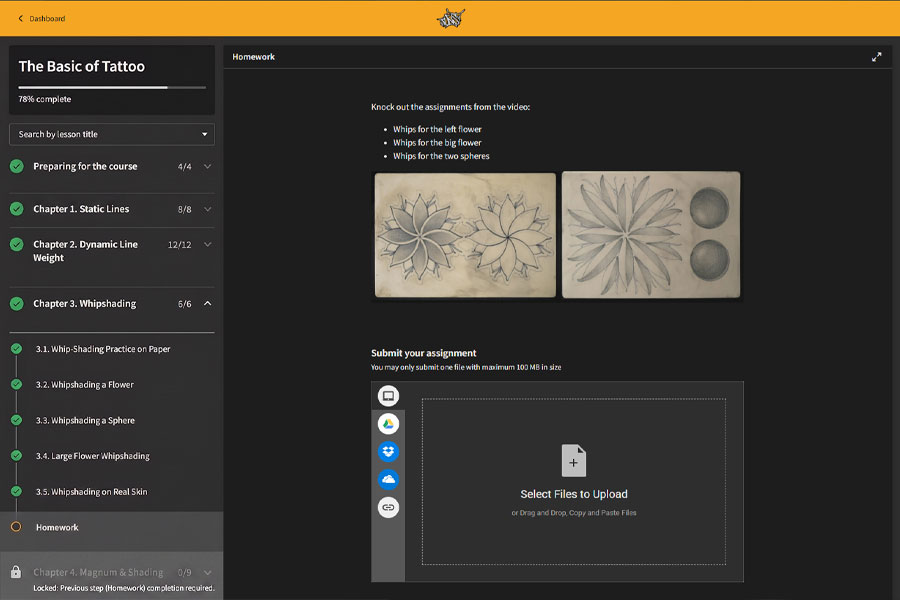Open Search by lesson title dropdown

tap(112, 134)
